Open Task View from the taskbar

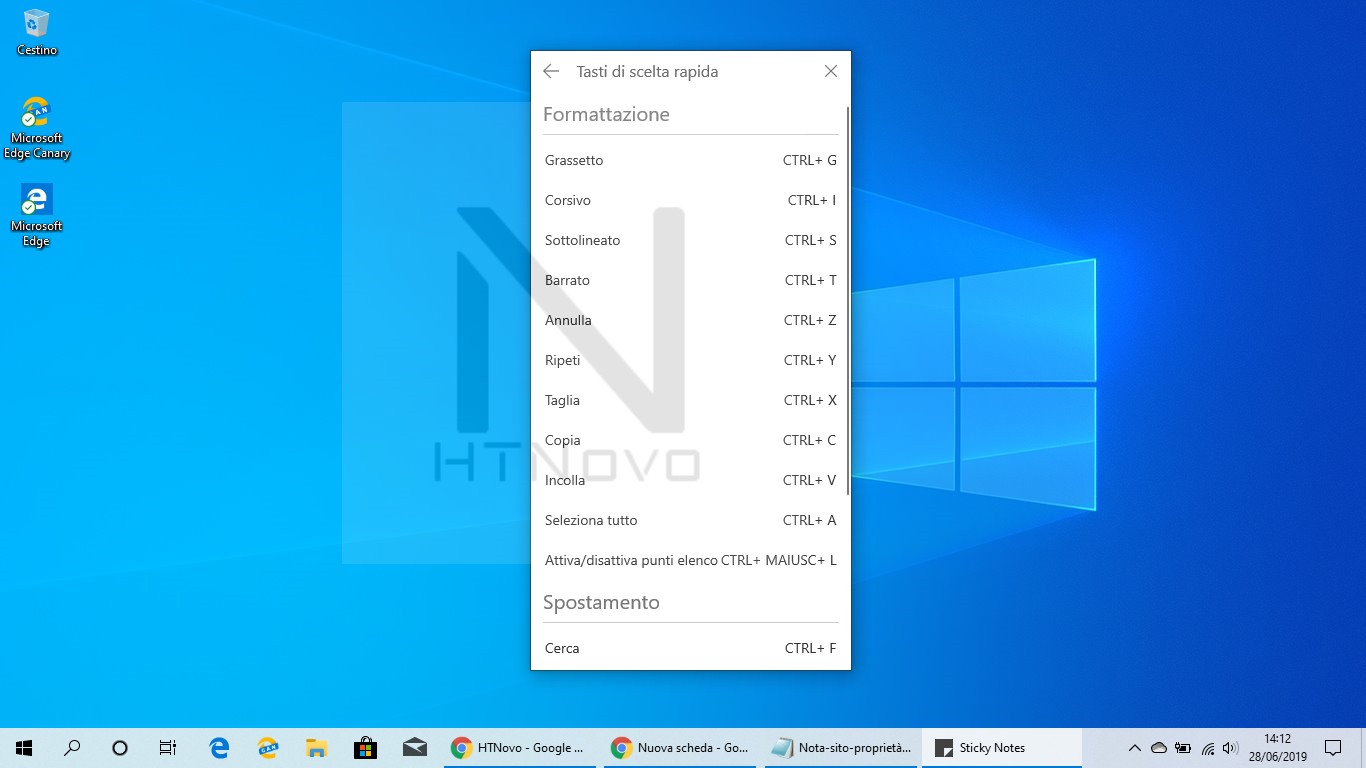point(167,747)
